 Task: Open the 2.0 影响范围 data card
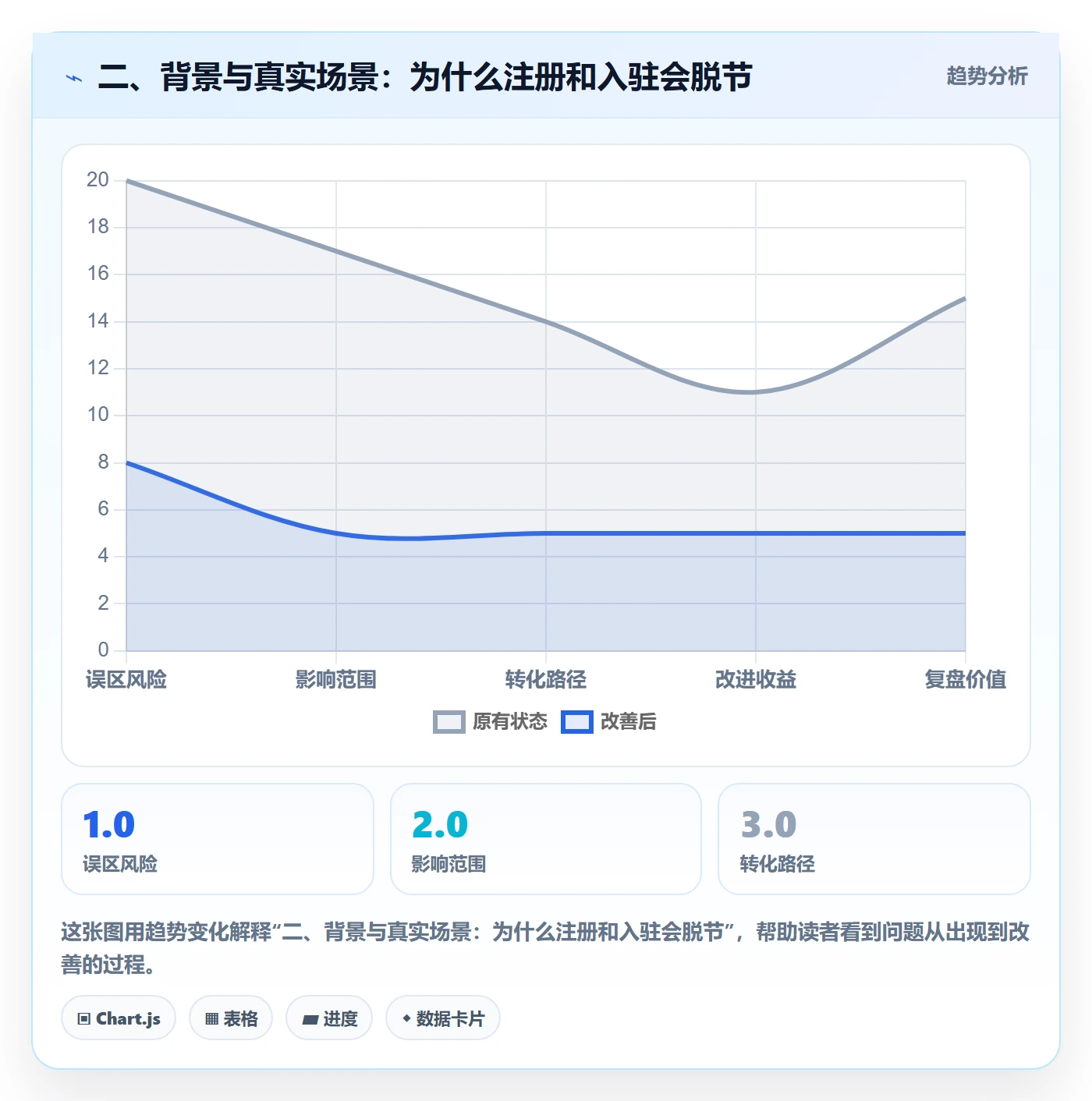click(546, 839)
